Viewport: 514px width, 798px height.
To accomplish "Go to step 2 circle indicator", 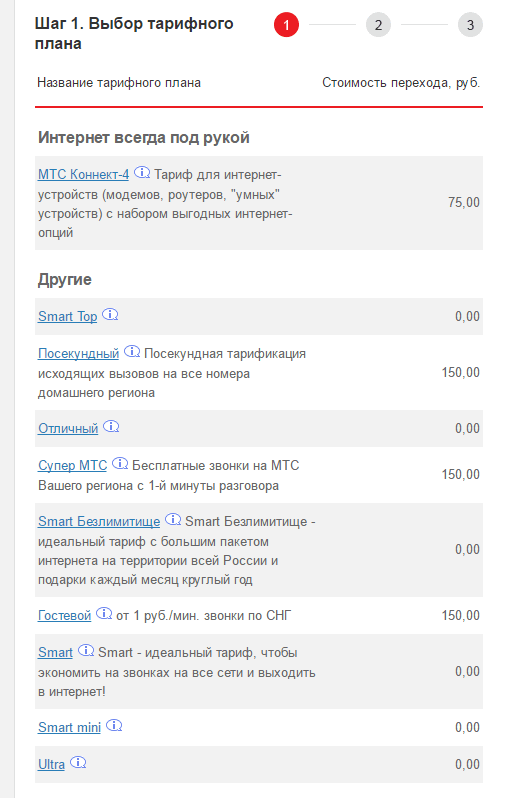I will click(x=378, y=25).
